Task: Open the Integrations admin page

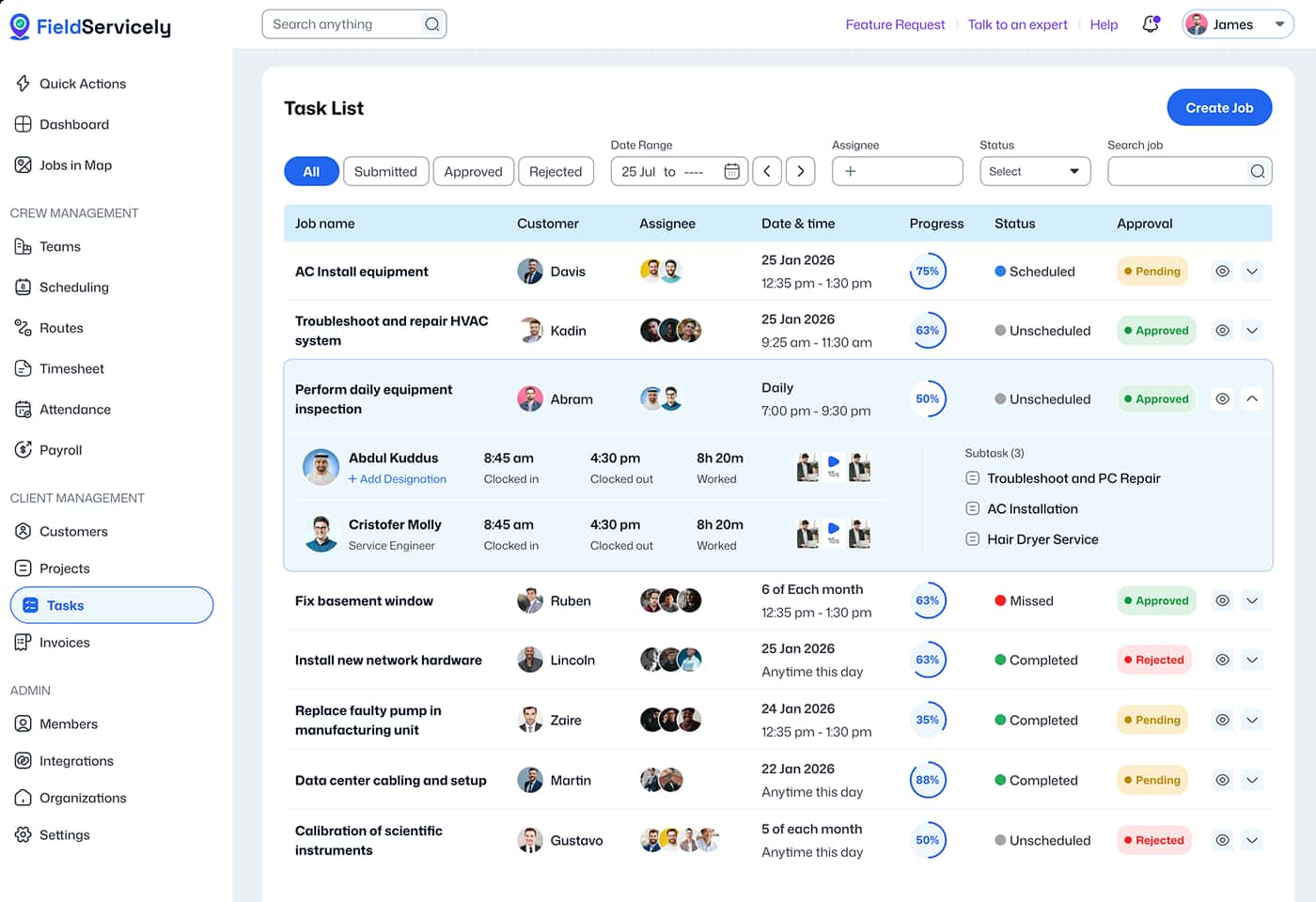Action: coord(76,760)
